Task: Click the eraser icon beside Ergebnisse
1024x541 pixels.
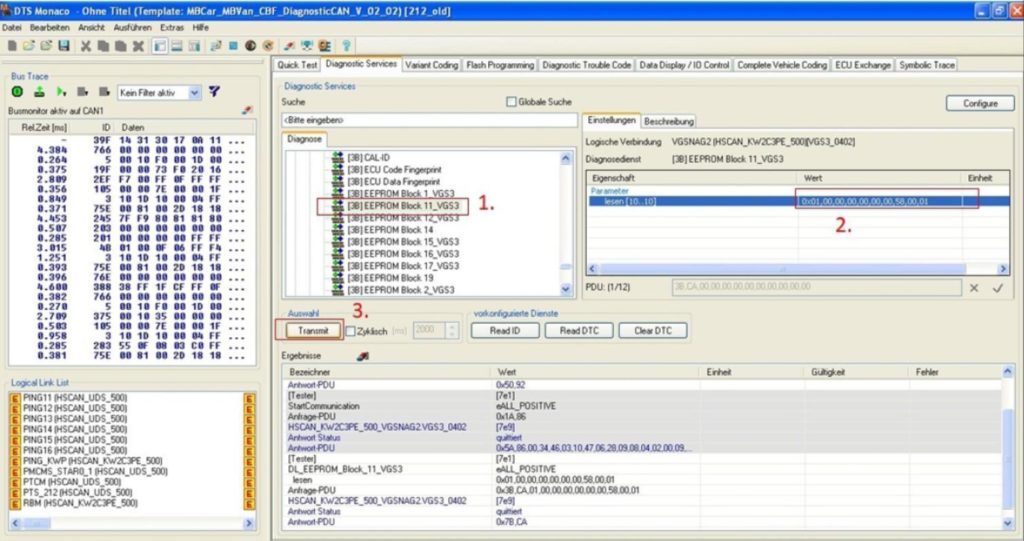Action: pos(362,356)
